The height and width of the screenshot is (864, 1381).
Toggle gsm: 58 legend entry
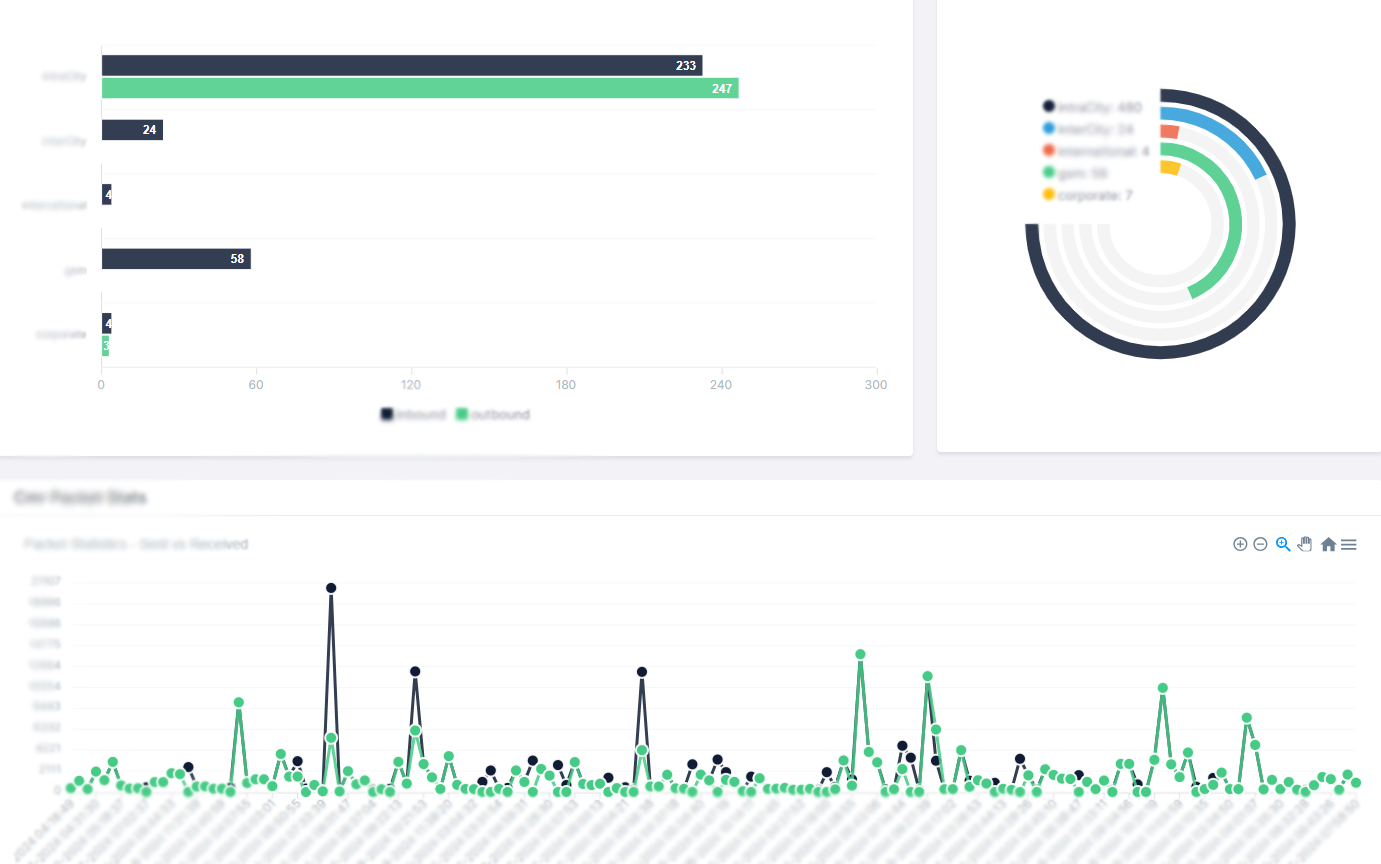point(1075,173)
